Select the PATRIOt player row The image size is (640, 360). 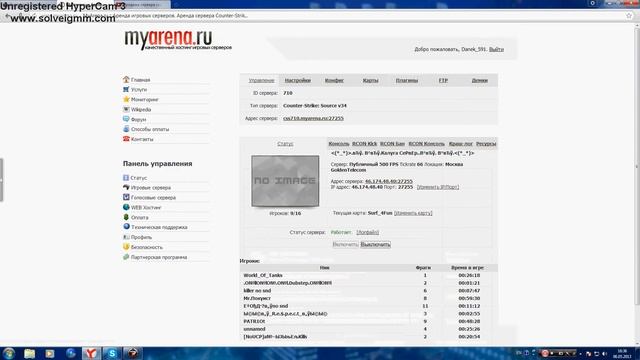click(369, 321)
